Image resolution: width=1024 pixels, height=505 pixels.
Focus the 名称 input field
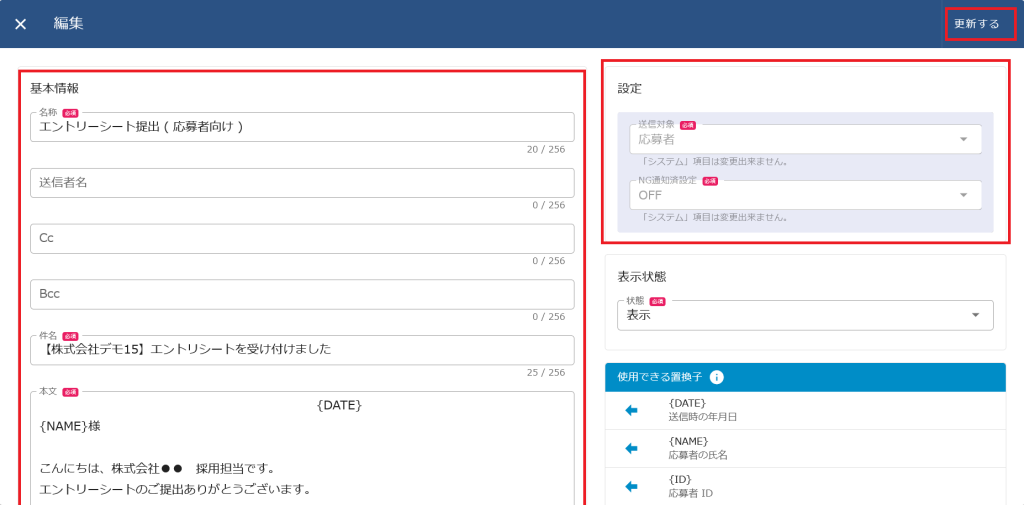[x=301, y=127]
